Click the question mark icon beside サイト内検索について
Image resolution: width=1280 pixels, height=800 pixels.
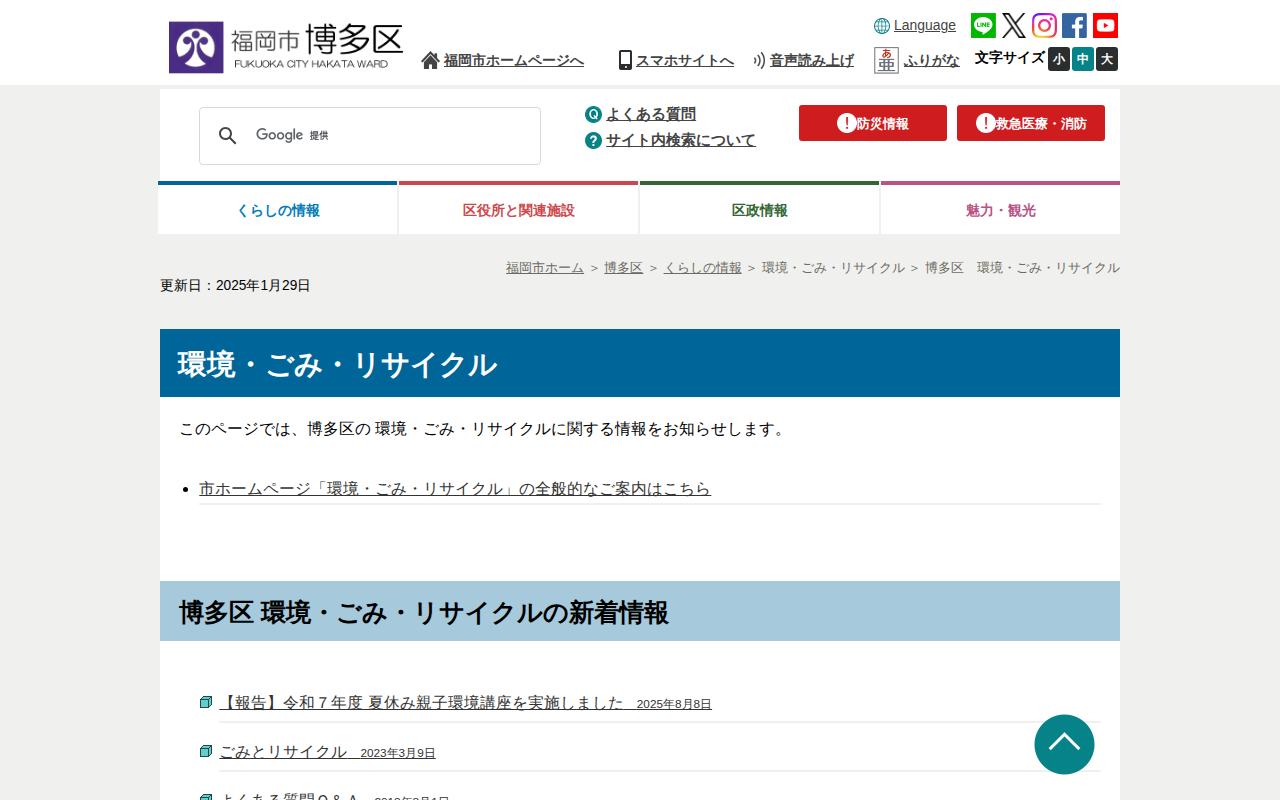593,140
